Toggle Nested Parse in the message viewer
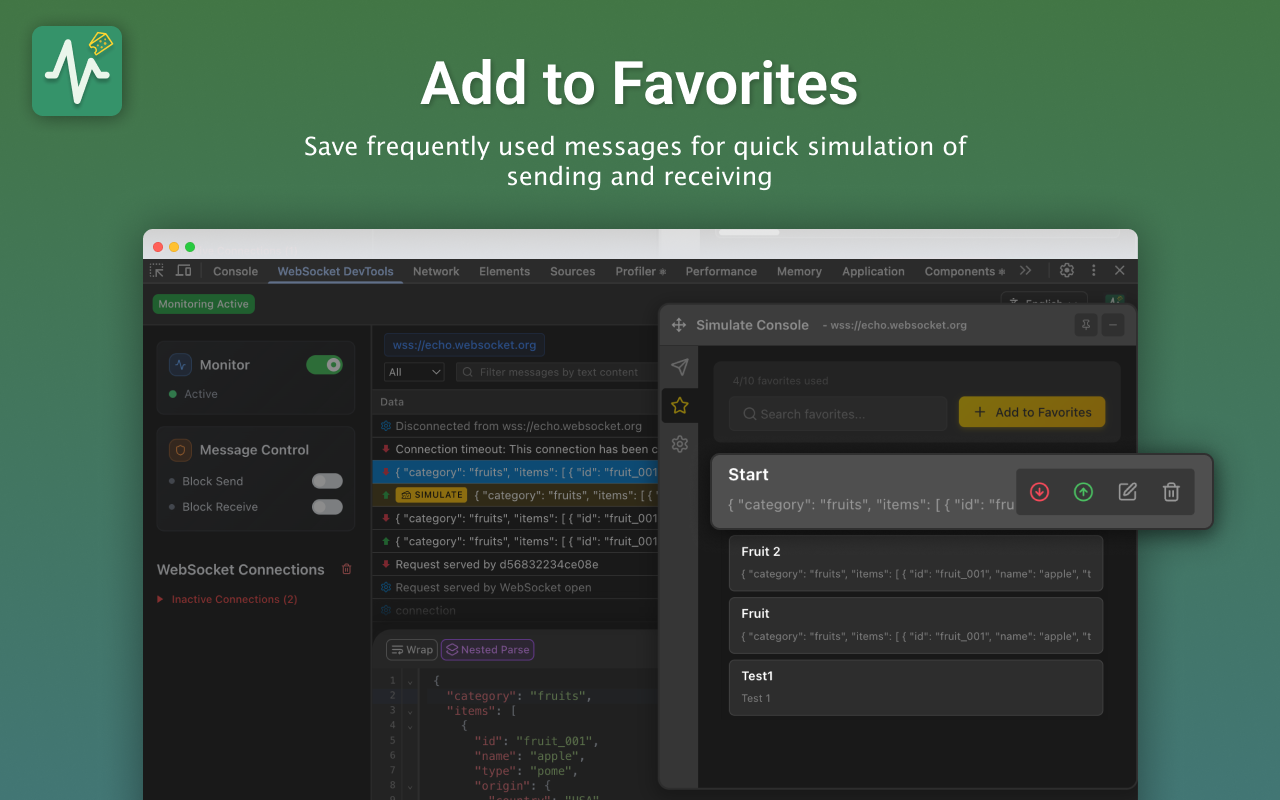This screenshot has height=800, width=1280. (x=487, y=649)
